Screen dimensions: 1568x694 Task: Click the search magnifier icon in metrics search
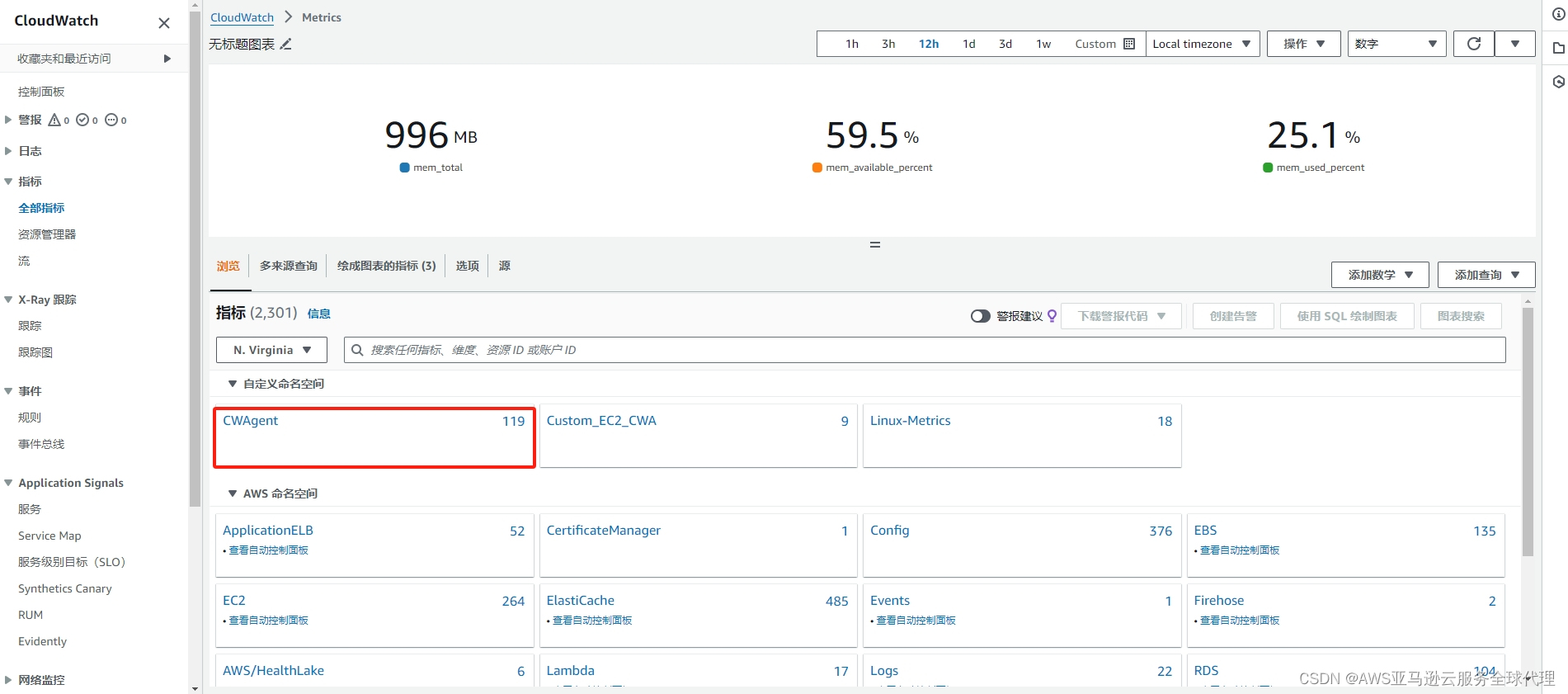357,350
